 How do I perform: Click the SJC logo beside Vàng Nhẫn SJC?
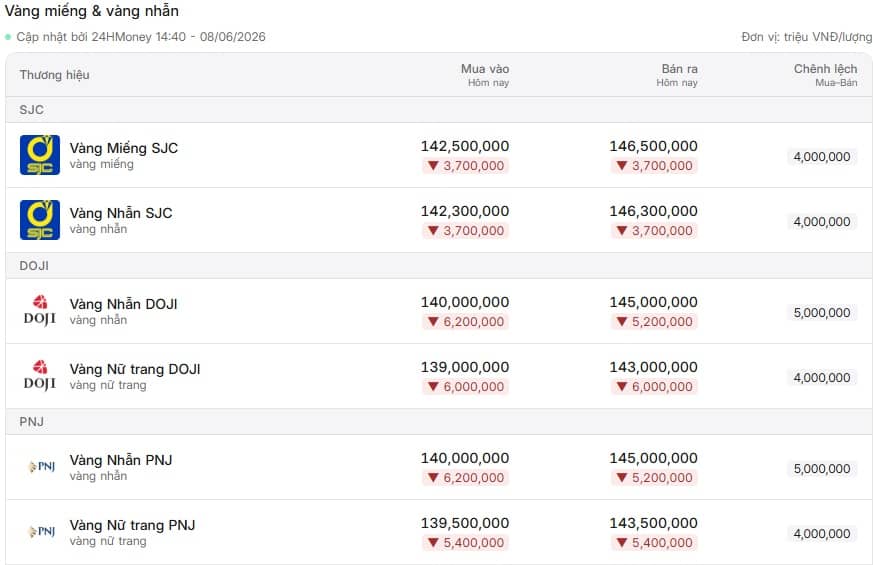pos(40,220)
